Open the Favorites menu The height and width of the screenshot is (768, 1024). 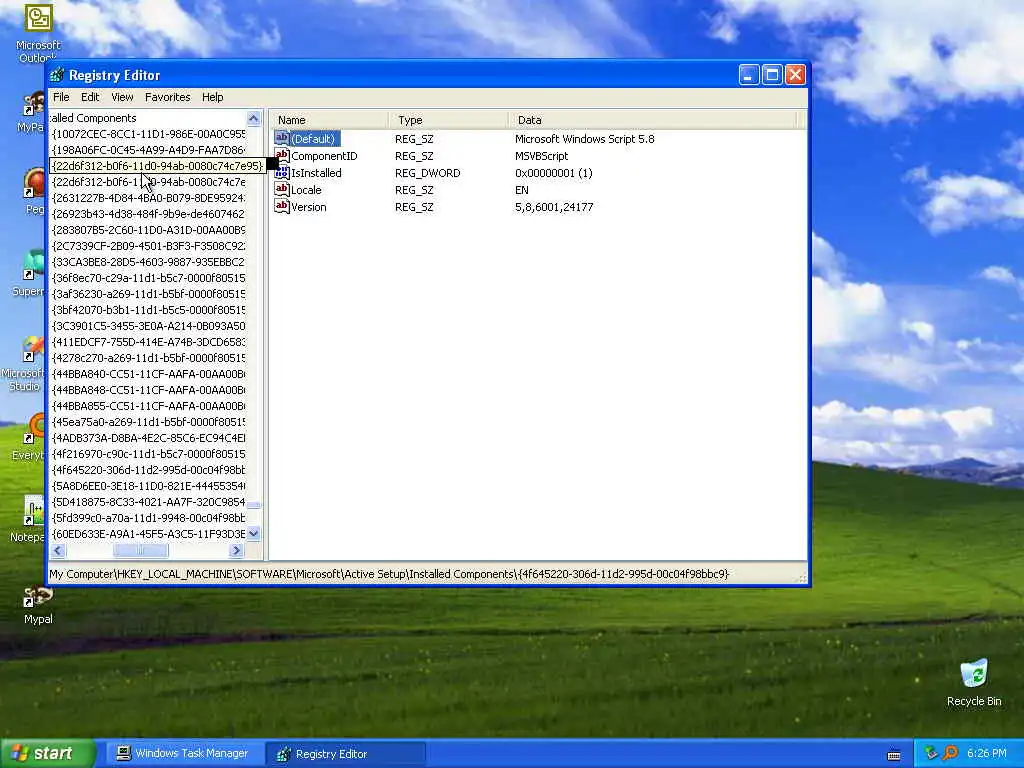coord(168,97)
